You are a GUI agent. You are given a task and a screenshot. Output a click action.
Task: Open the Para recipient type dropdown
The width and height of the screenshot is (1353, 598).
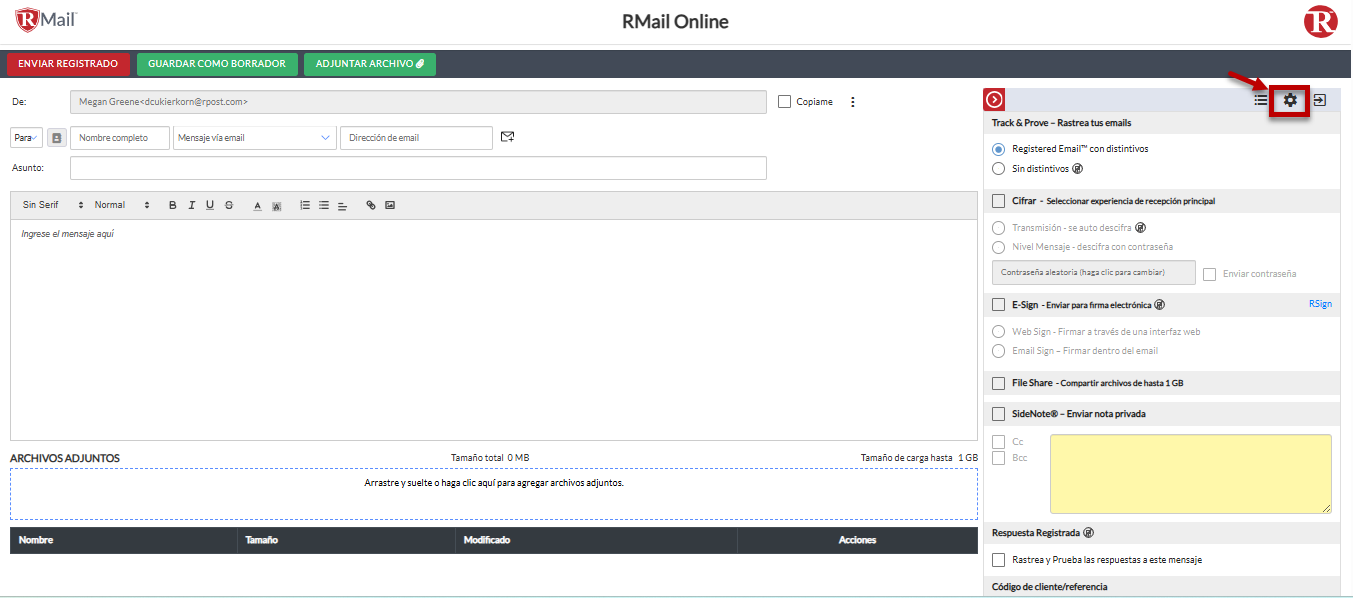pyautogui.click(x=26, y=138)
